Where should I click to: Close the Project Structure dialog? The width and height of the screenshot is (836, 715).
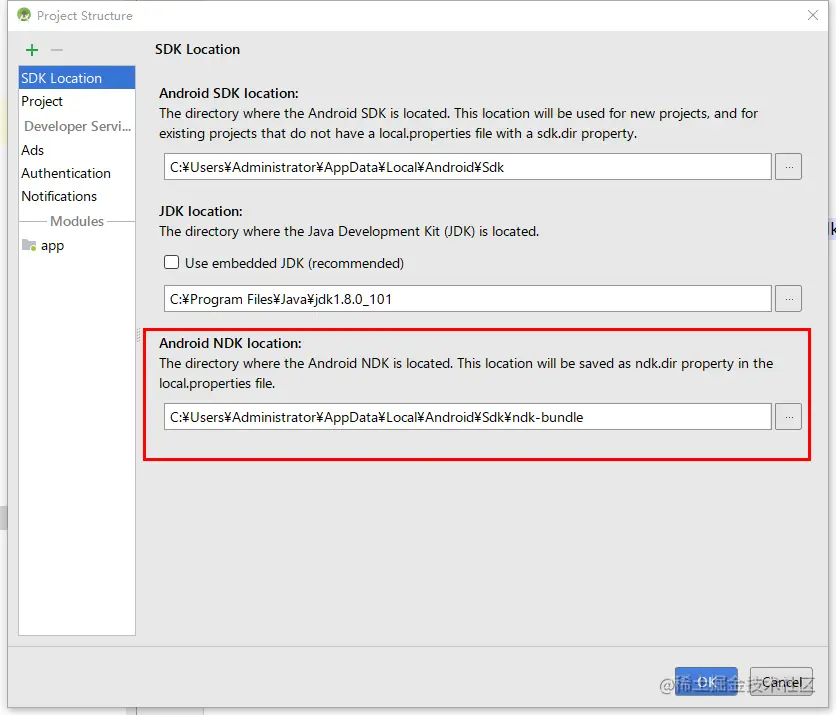point(812,15)
